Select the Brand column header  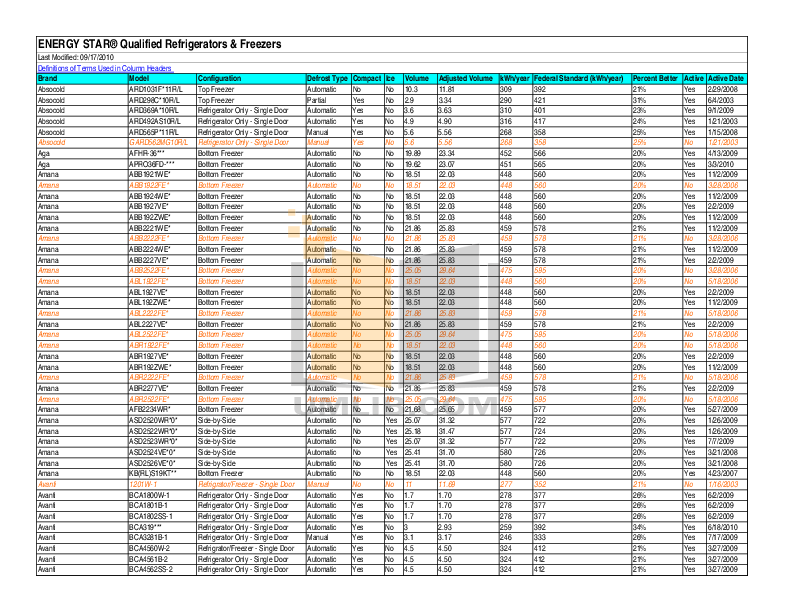coord(48,78)
